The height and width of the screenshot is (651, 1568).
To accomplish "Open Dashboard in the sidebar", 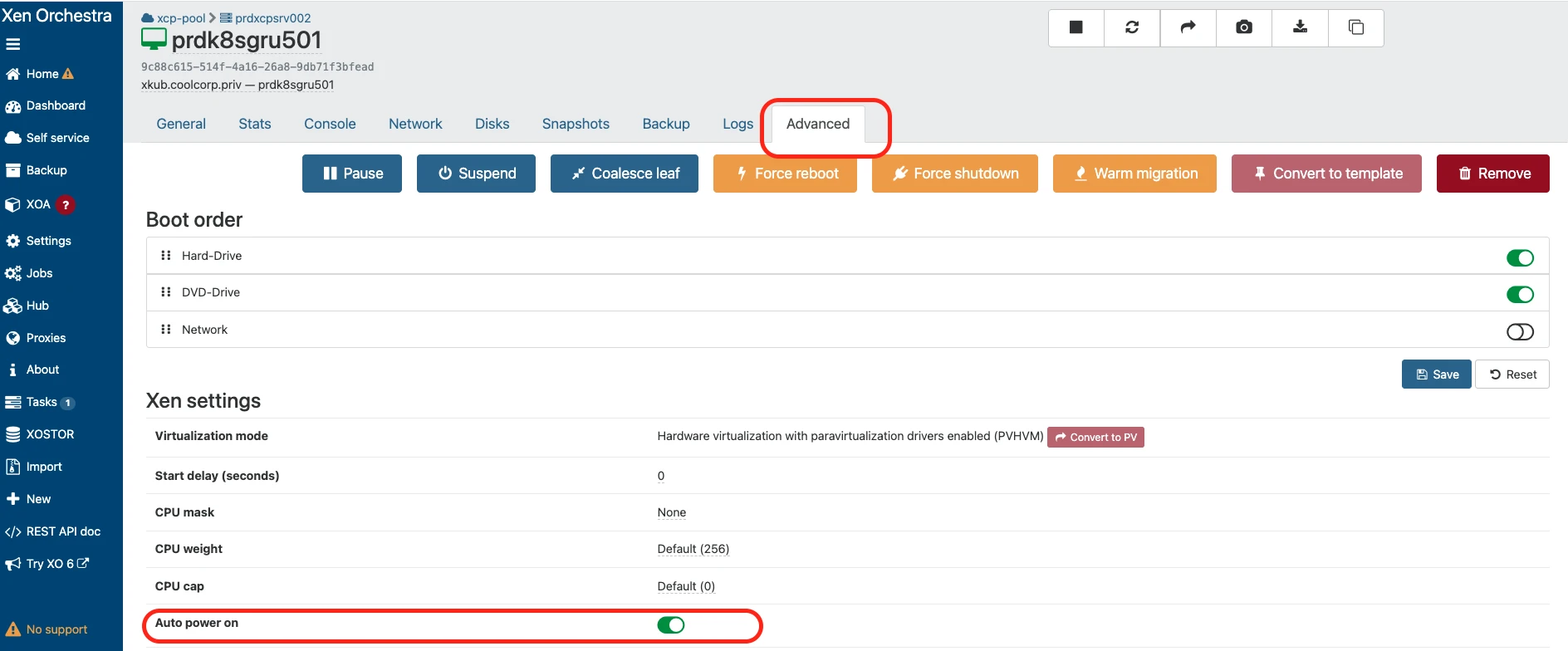I will 45,105.
